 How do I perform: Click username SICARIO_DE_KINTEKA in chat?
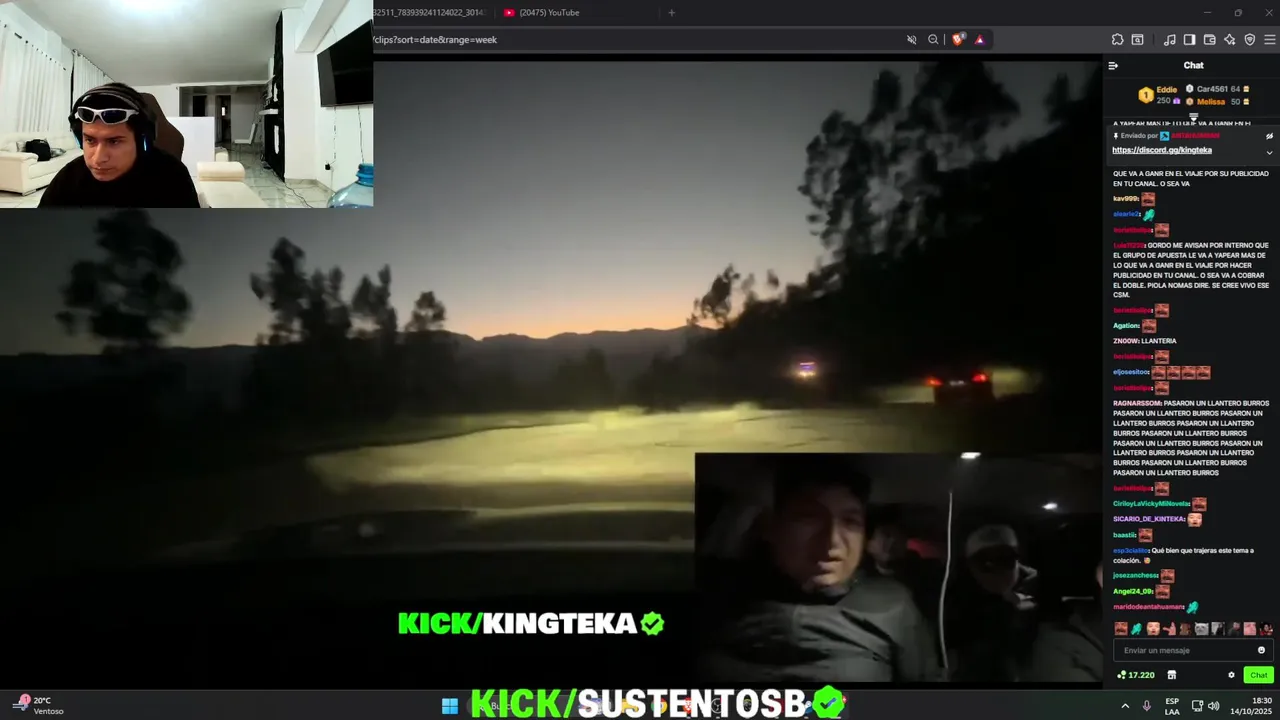click(1149, 519)
